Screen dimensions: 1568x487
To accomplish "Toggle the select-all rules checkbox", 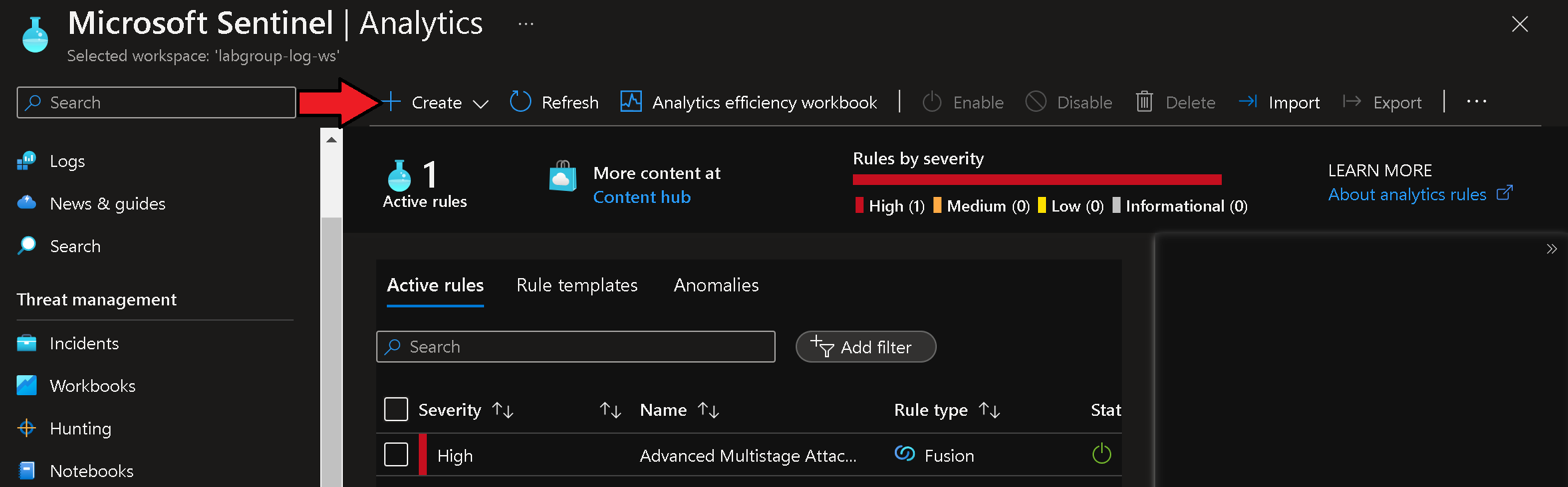I will [396, 410].
